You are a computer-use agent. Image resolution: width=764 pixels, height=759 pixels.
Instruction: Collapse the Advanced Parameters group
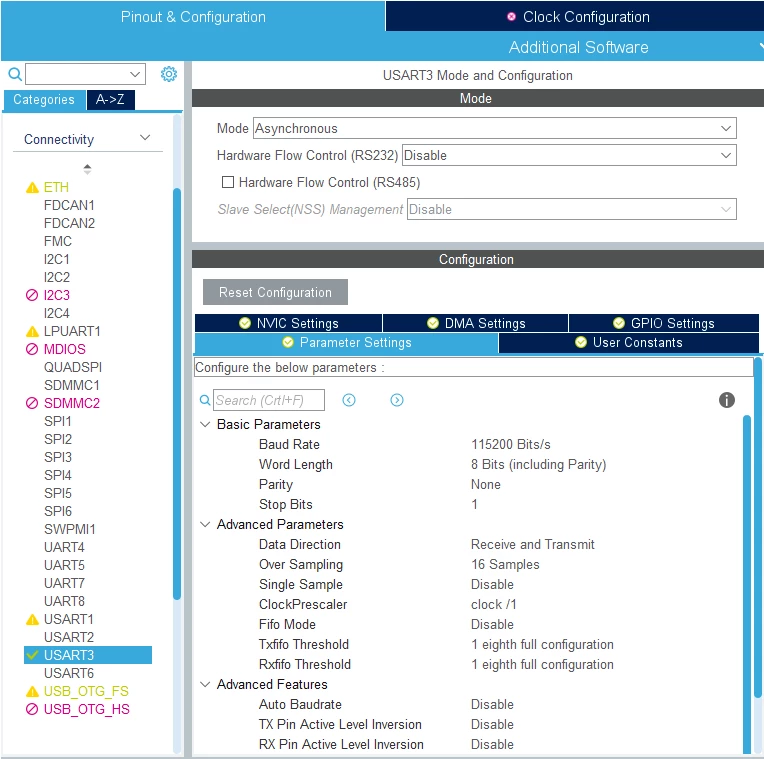pos(205,524)
